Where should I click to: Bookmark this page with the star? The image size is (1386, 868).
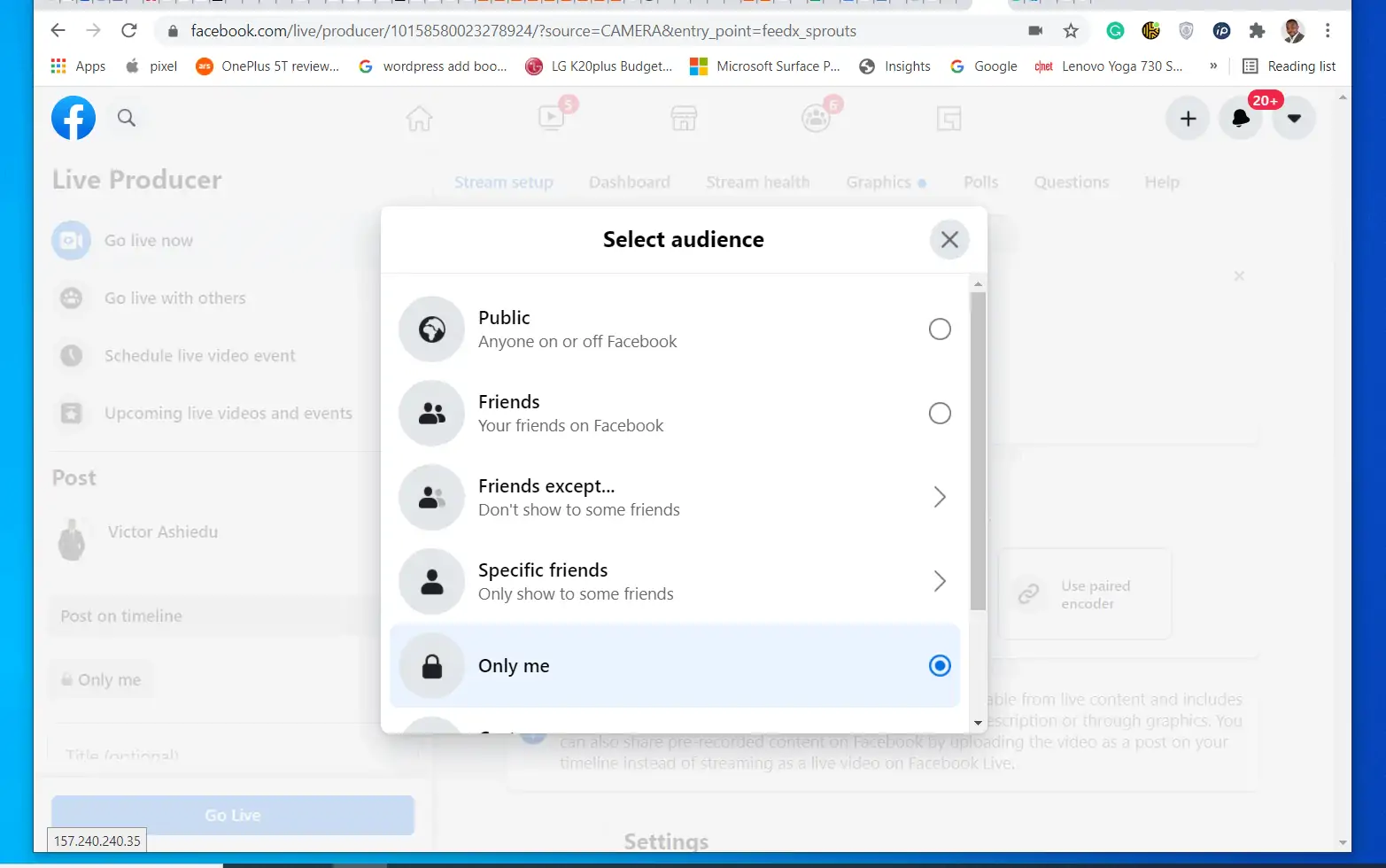click(1071, 31)
